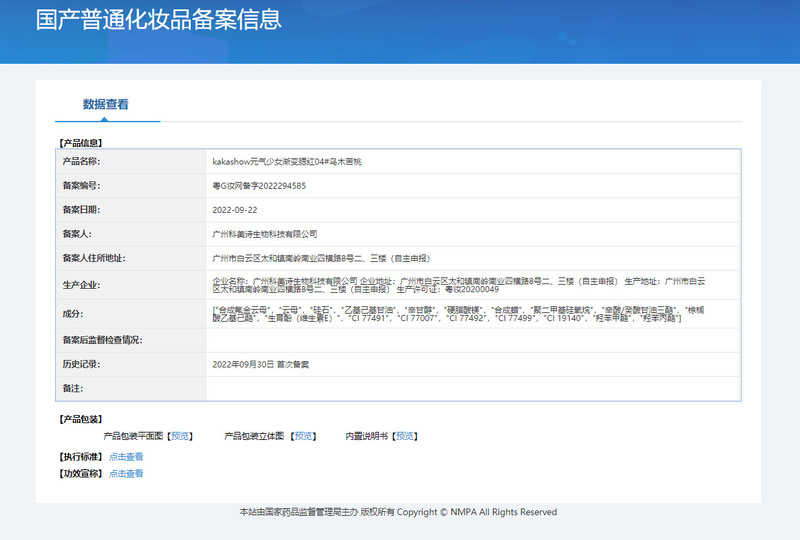Click the 备案人住所地址 row label
The width and height of the screenshot is (800, 540).
click(x=94, y=258)
